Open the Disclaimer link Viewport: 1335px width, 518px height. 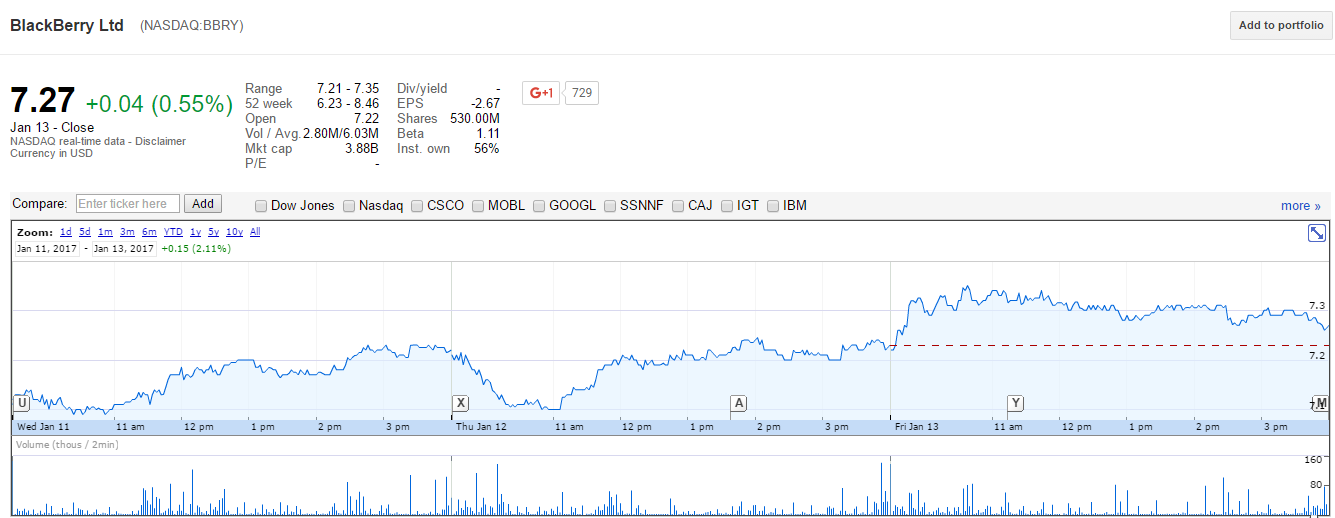[162, 141]
